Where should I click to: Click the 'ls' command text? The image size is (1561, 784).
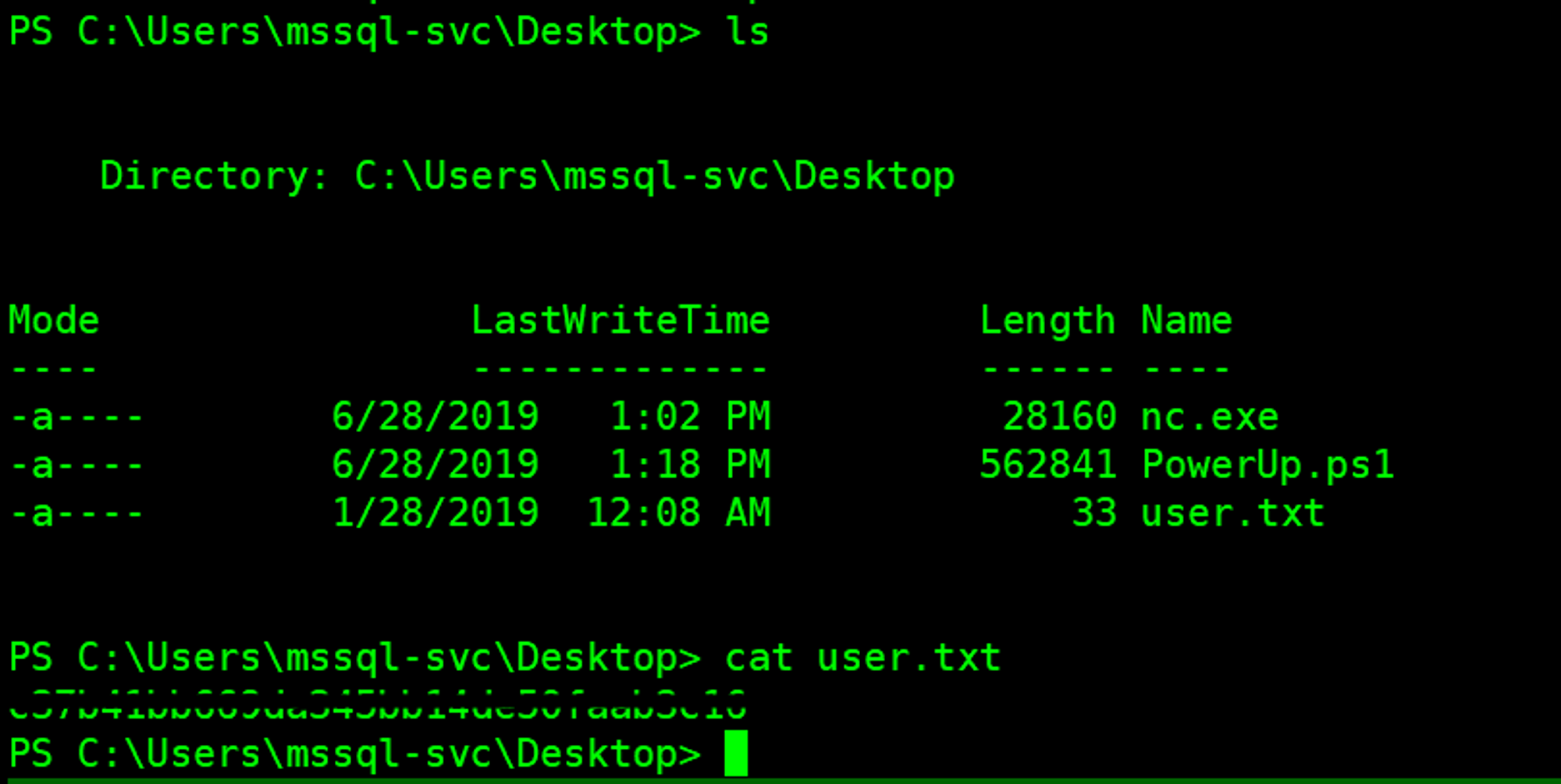(747, 32)
